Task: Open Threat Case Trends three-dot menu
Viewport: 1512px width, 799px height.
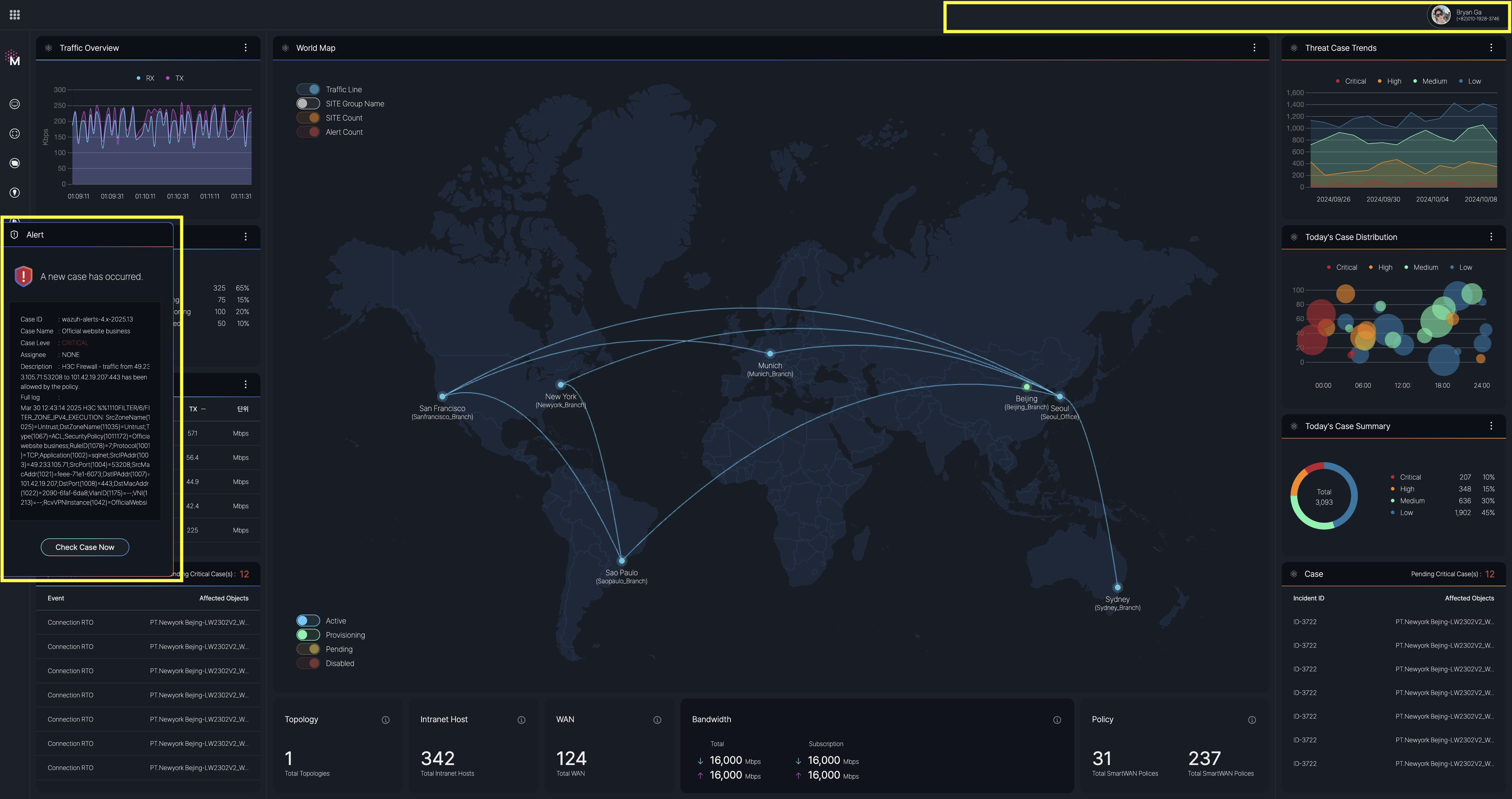Action: pos(1491,48)
